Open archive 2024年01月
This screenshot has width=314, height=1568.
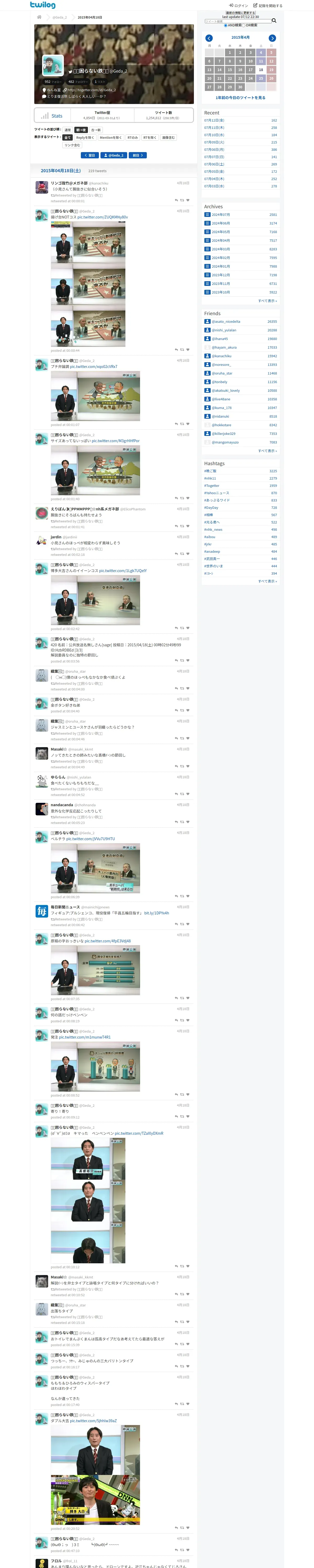[x=221, y=267]
